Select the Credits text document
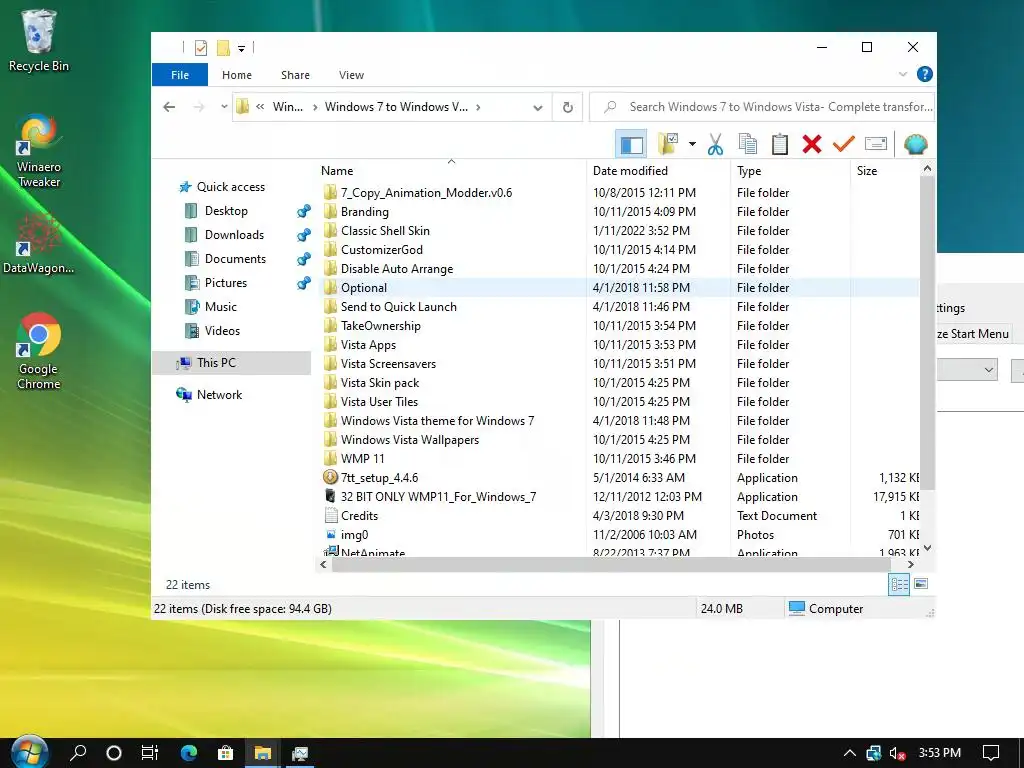Screen dimensions: 1024x768 [x=359, y=516]
